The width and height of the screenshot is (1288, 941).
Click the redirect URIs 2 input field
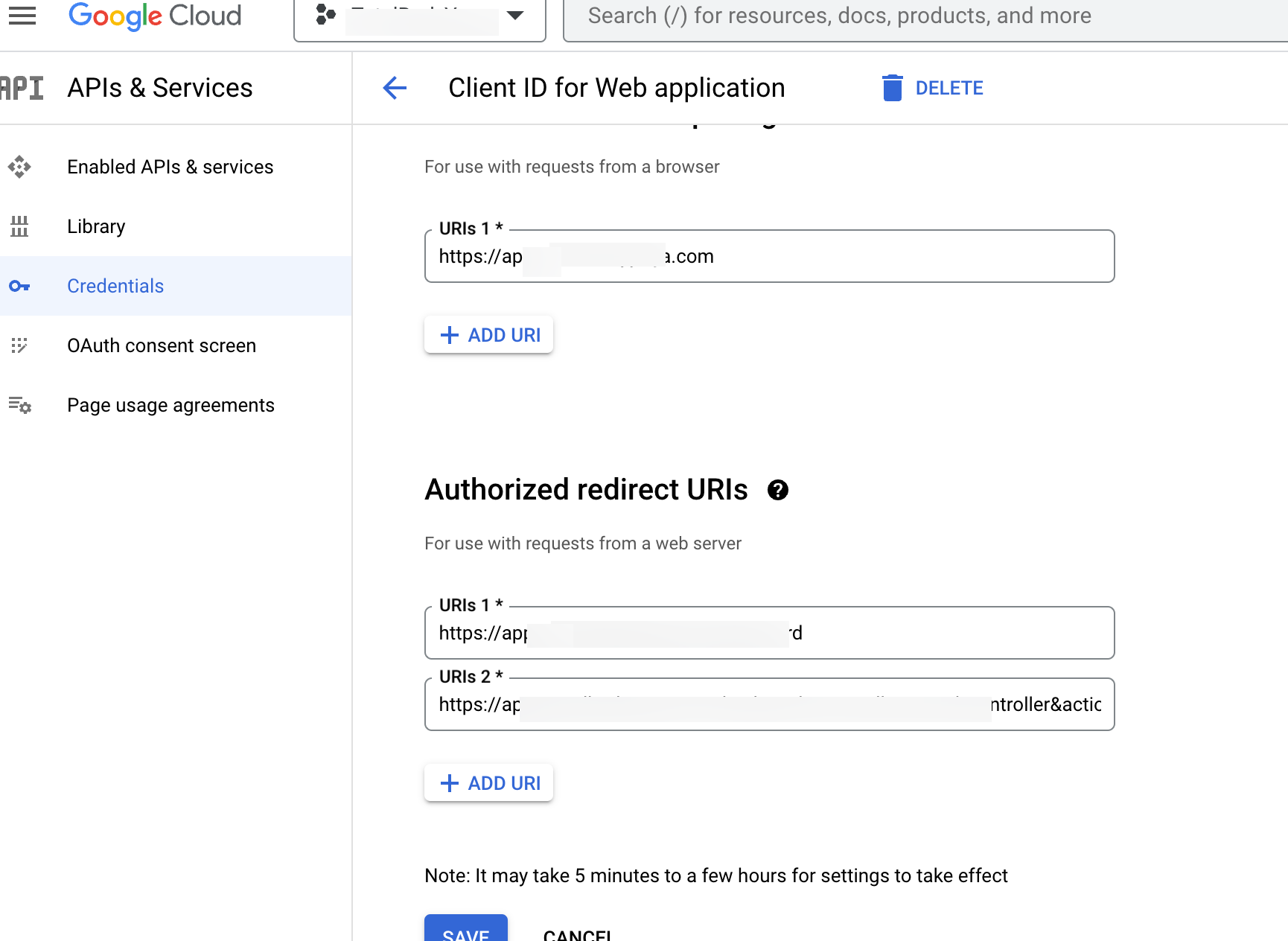pos(768,704)
